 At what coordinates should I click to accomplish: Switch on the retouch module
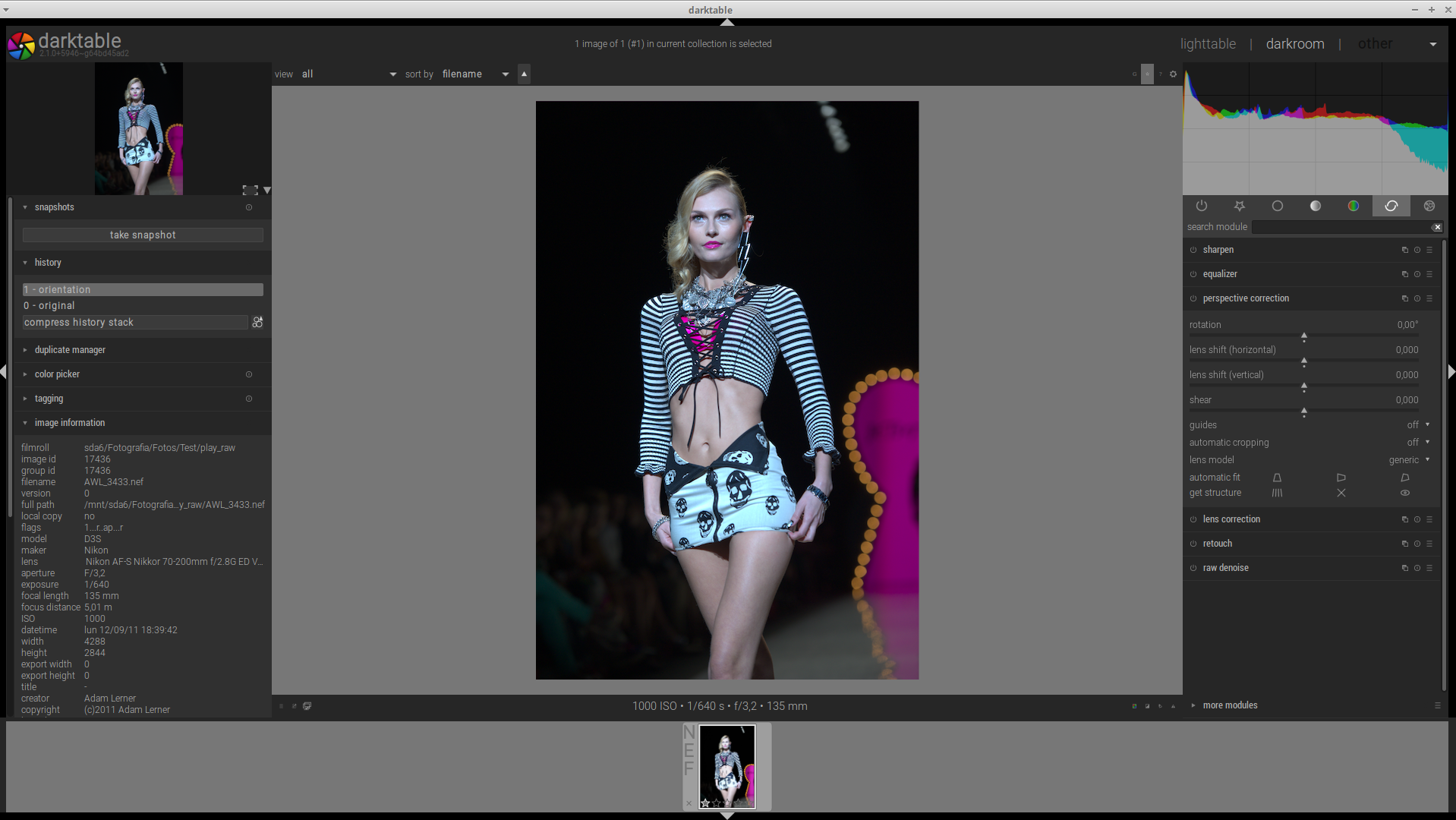1193,544
